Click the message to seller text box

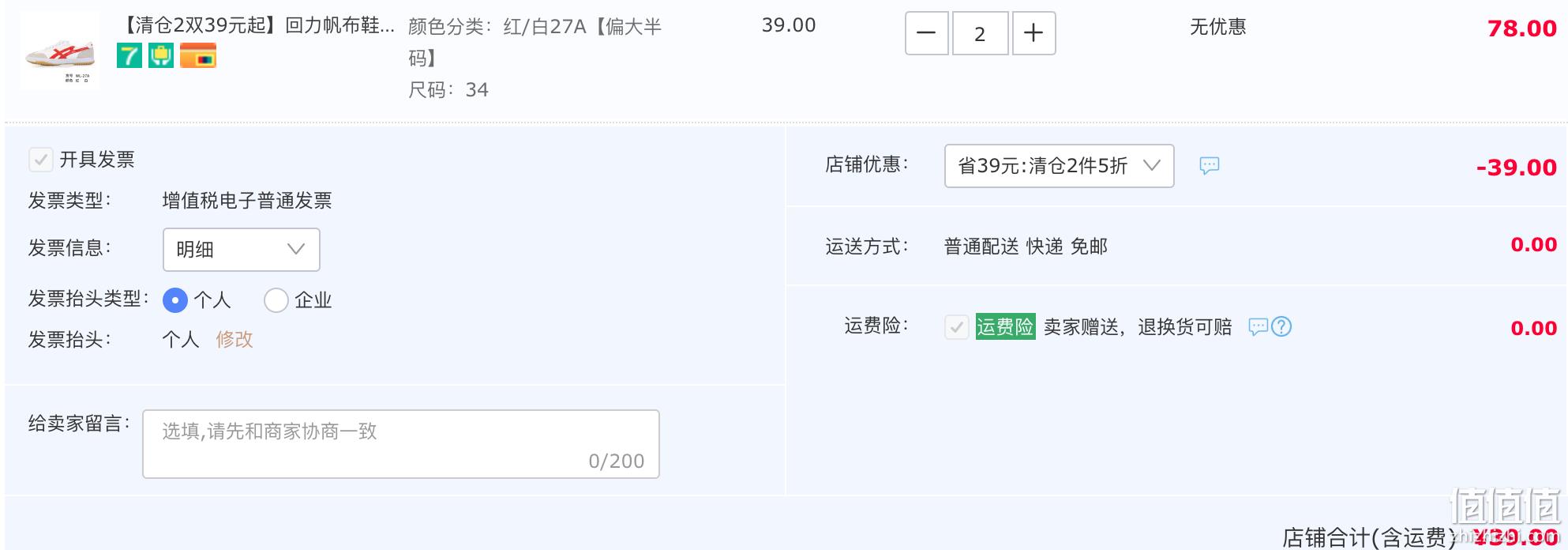pos(400,443)
